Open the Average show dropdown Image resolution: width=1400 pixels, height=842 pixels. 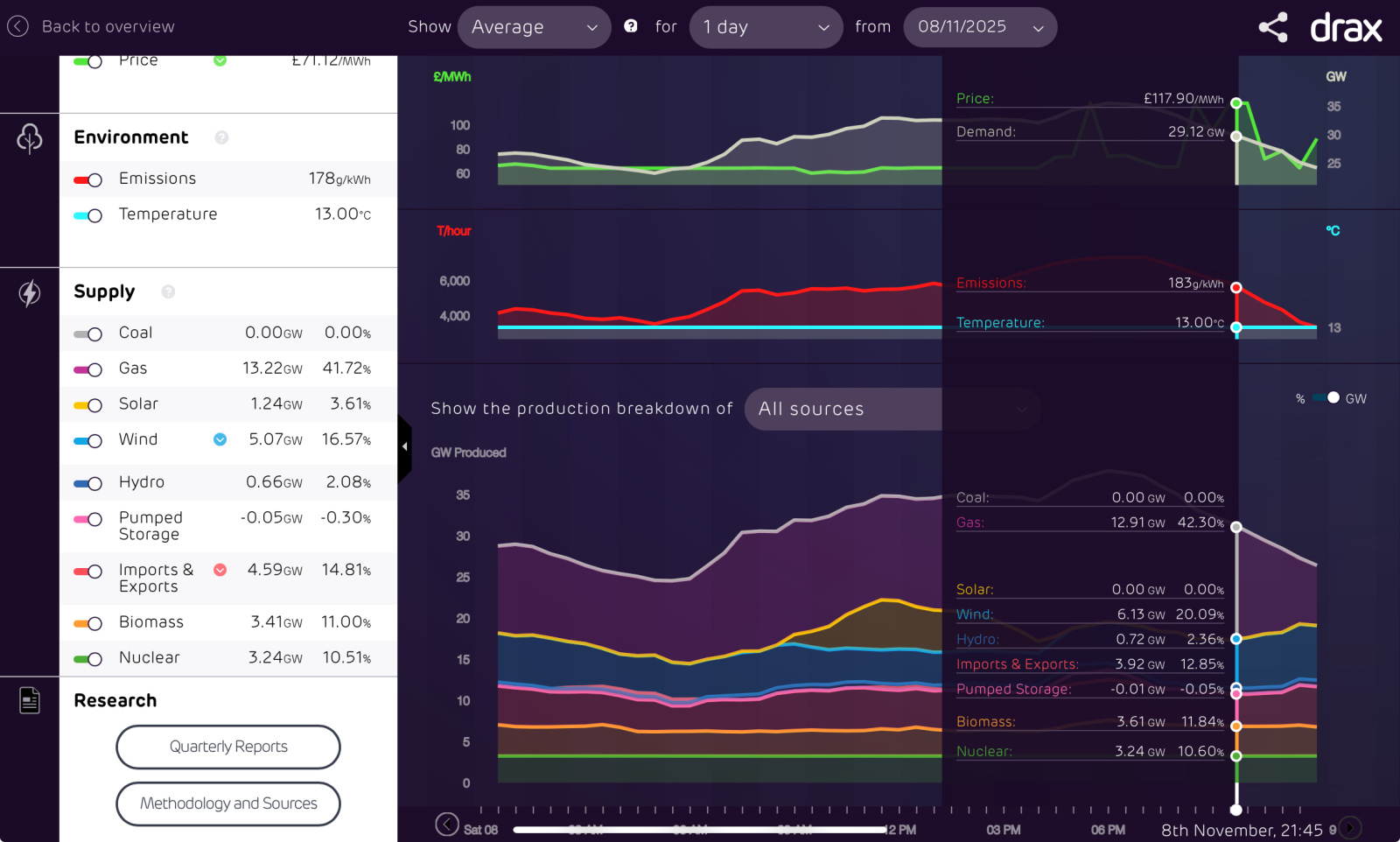(534, 27)
